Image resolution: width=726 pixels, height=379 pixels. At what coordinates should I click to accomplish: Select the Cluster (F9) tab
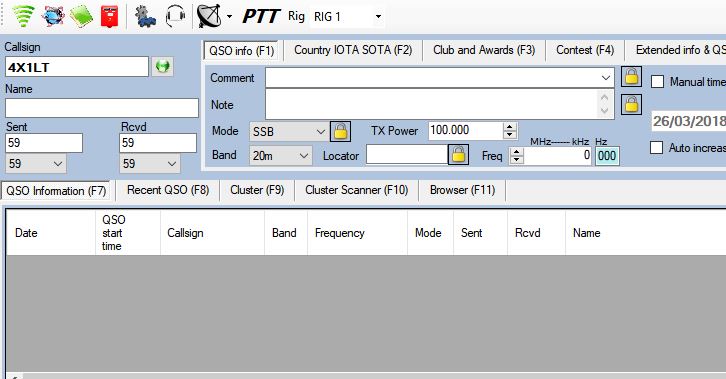point(257,190)
